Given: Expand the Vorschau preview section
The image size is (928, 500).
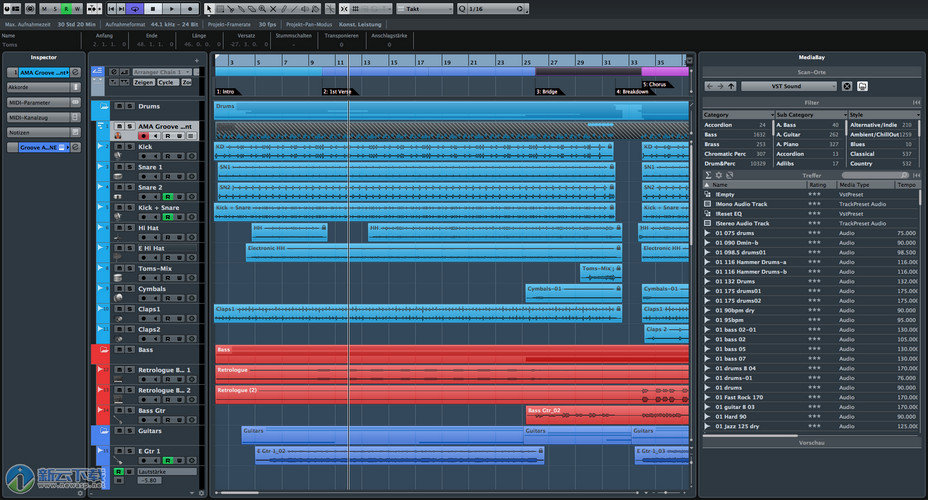Looking at the screenshot, I should pos(811,443).
